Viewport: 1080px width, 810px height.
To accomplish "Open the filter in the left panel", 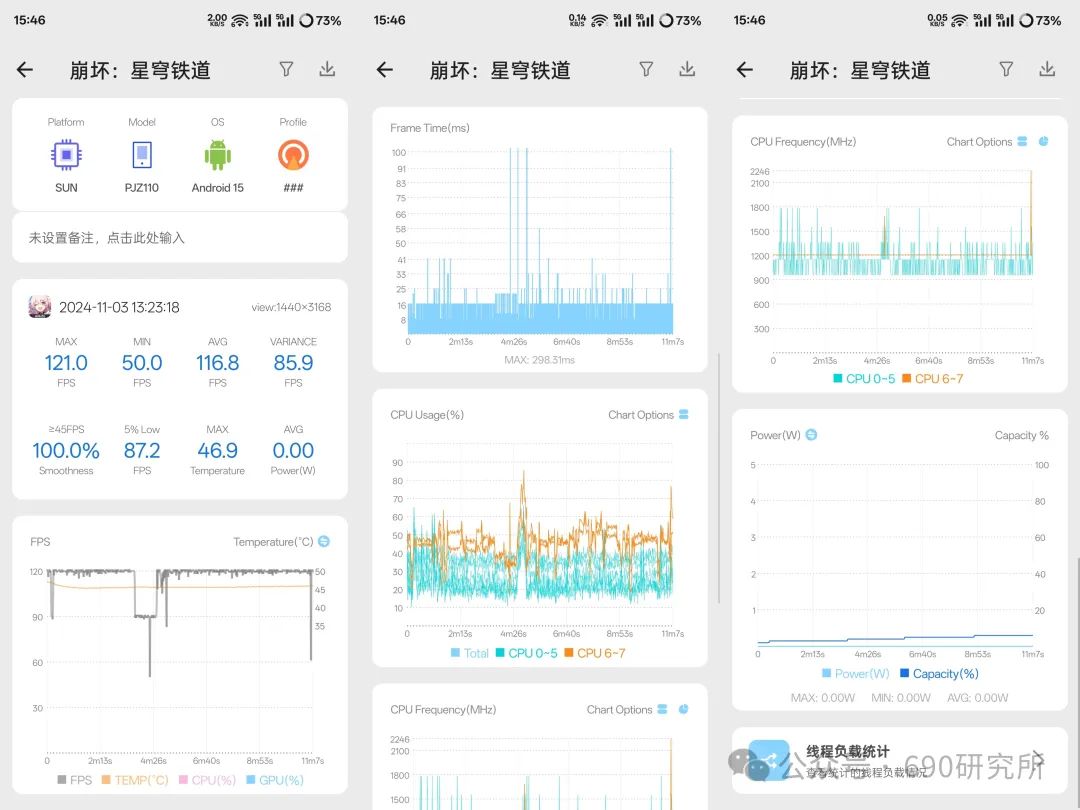I will 287,69.
